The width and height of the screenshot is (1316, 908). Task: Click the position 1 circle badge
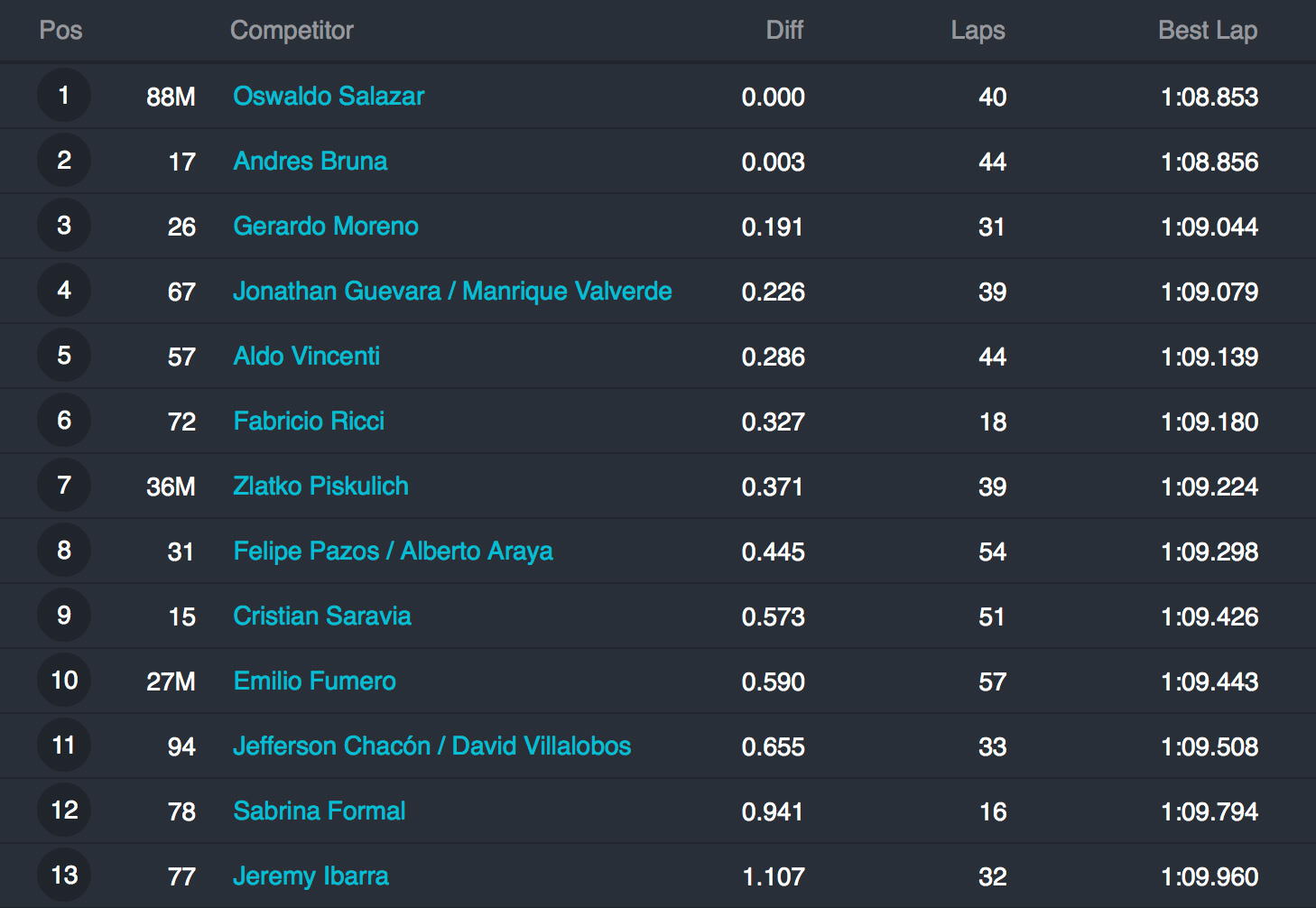click(x=64, y=95)
